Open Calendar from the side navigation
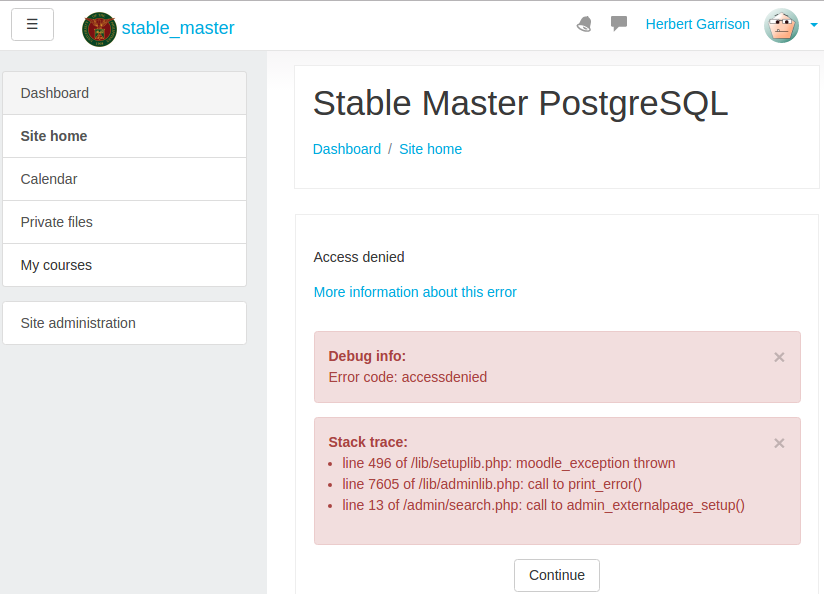This screenshot has height=594, width=824. click(125, 179)
